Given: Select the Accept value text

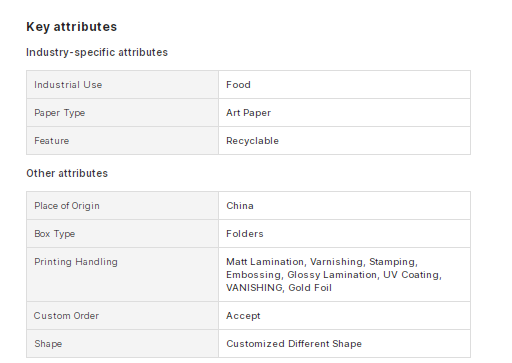Looking at the screenshot, I should [x=243, y=316].
